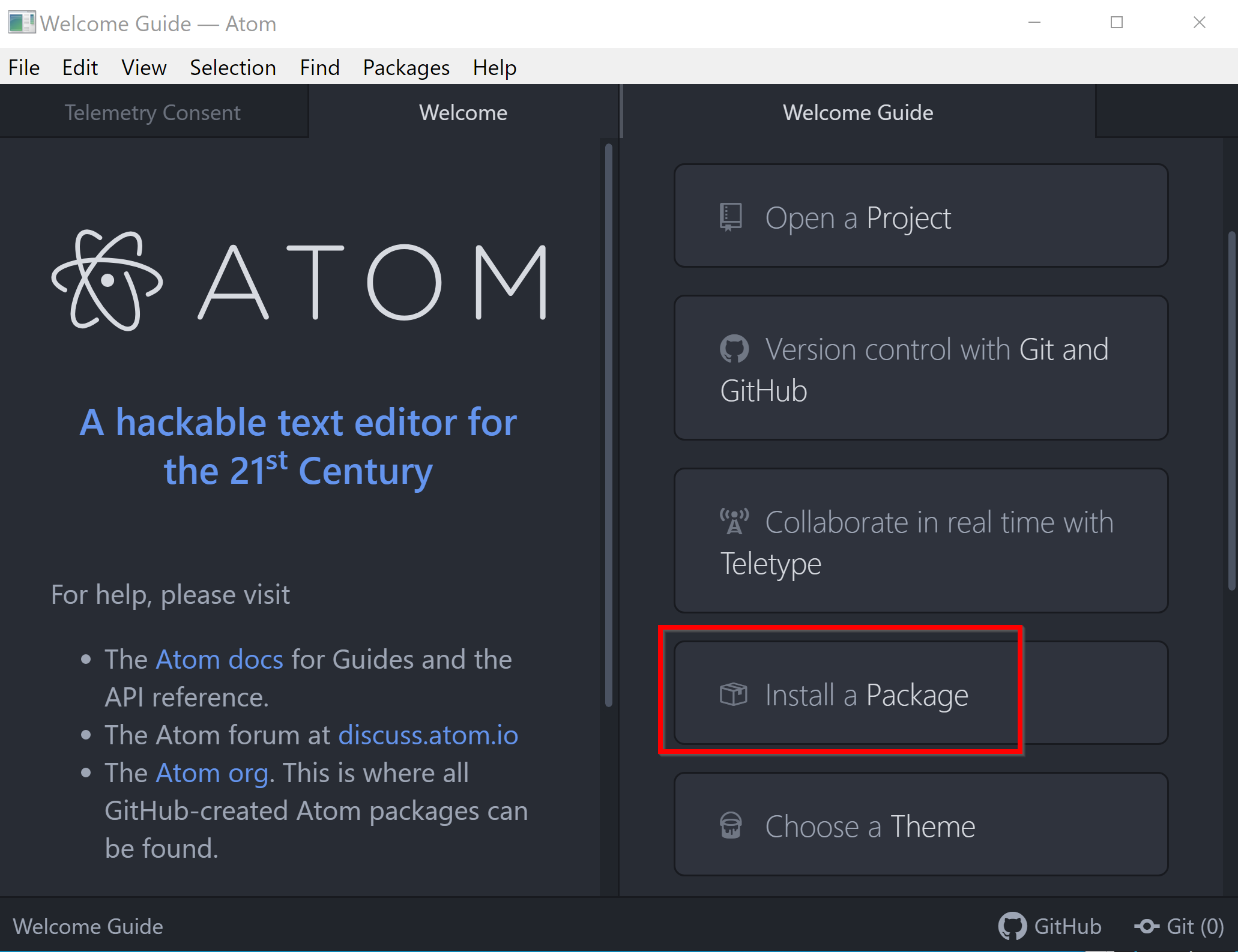Click the GitHub Octocat icon in status bar

(1012, 926)
